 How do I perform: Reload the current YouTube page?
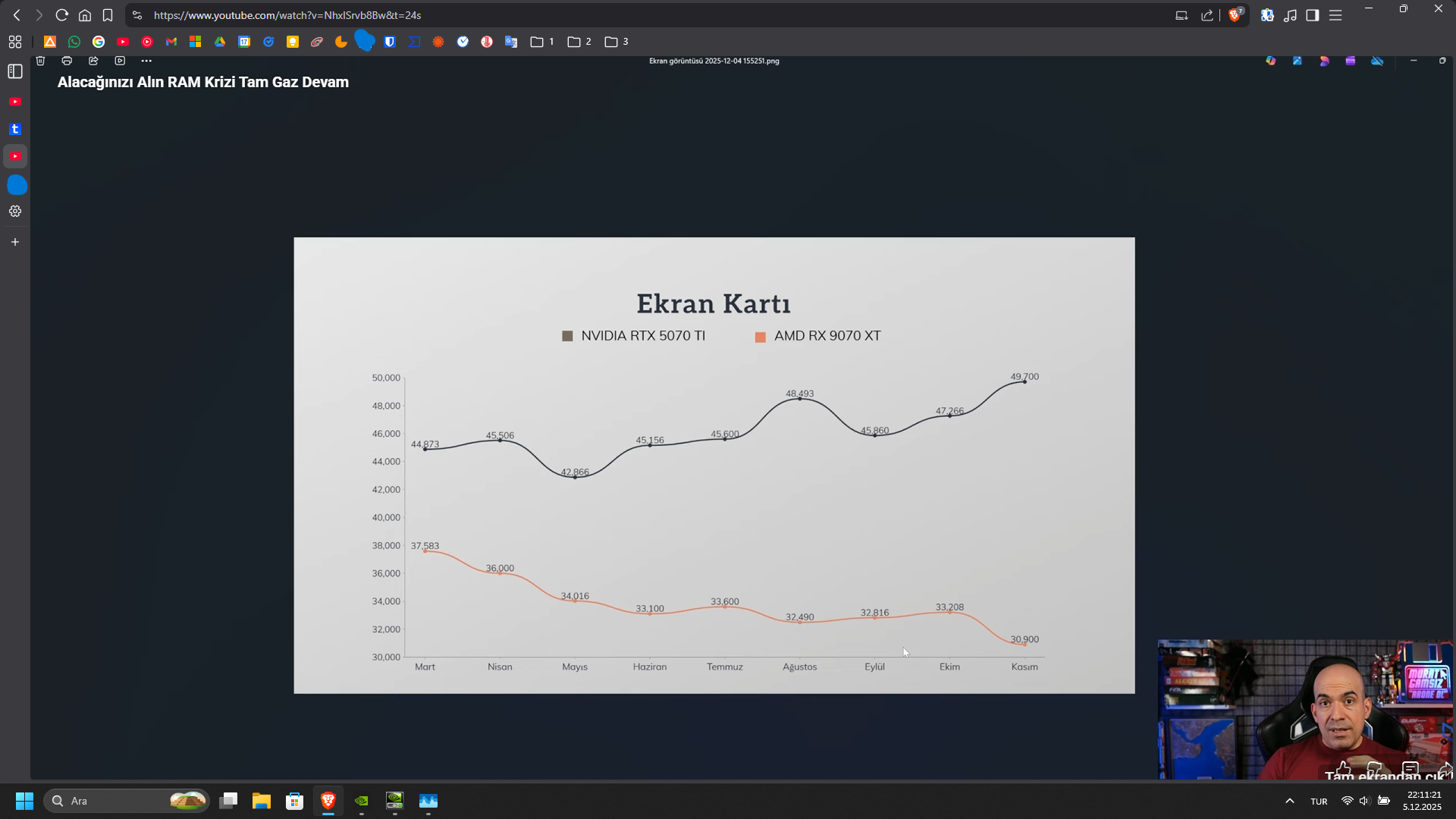[x=62, y=15]
